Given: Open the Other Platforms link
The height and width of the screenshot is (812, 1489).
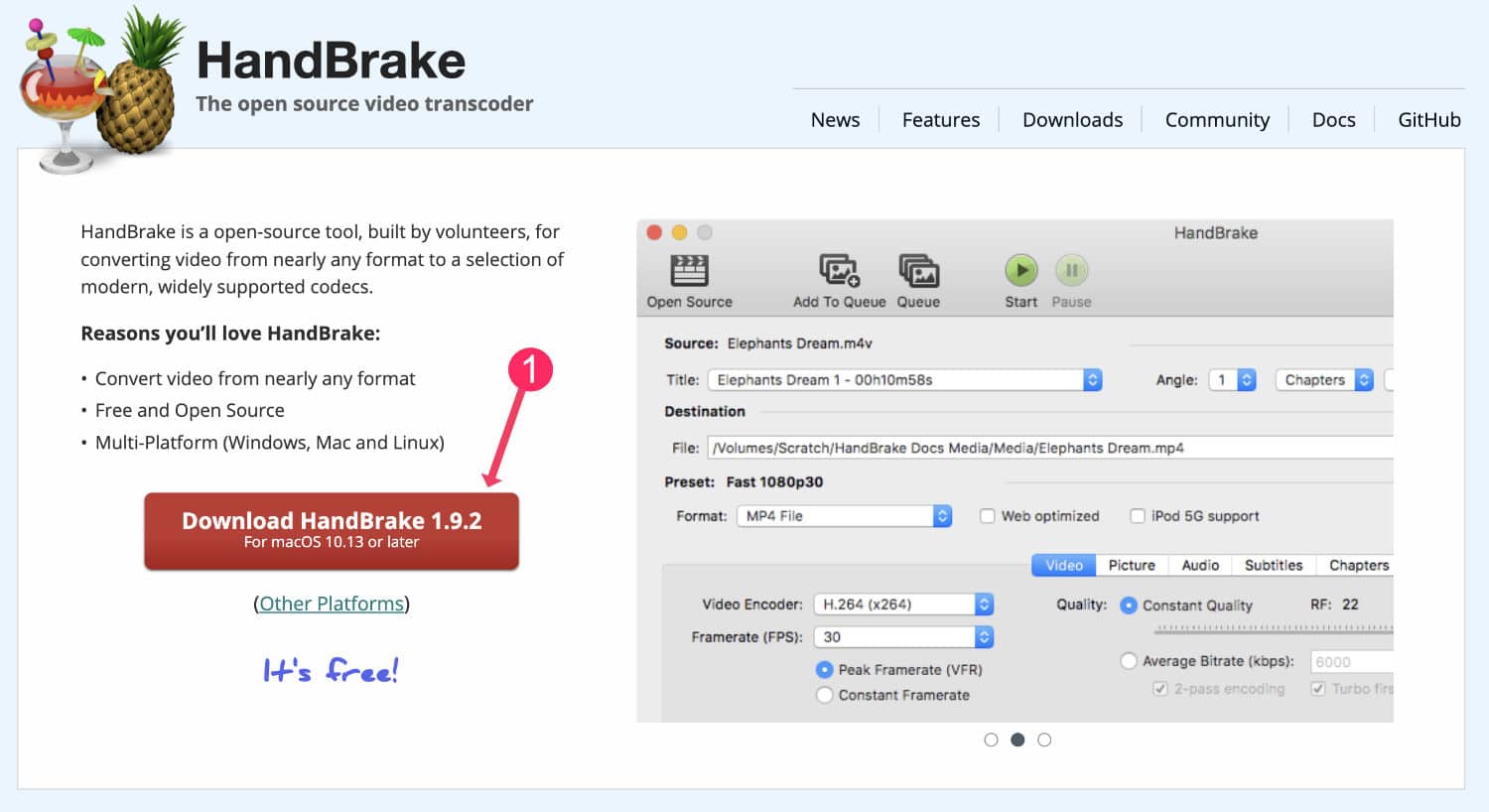Looking at the screenshot, I should 332,604.
